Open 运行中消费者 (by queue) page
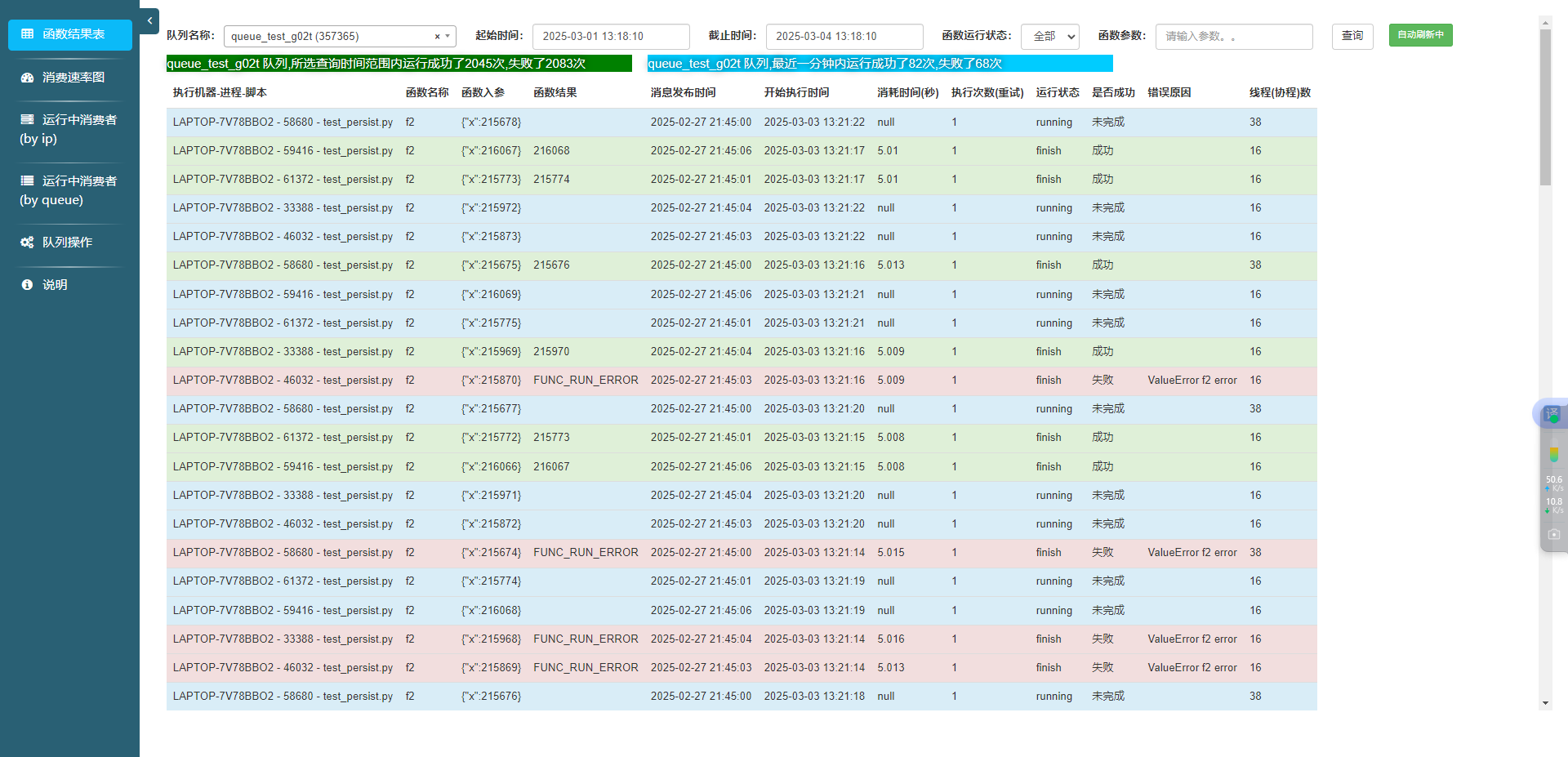 coord(70,190)
